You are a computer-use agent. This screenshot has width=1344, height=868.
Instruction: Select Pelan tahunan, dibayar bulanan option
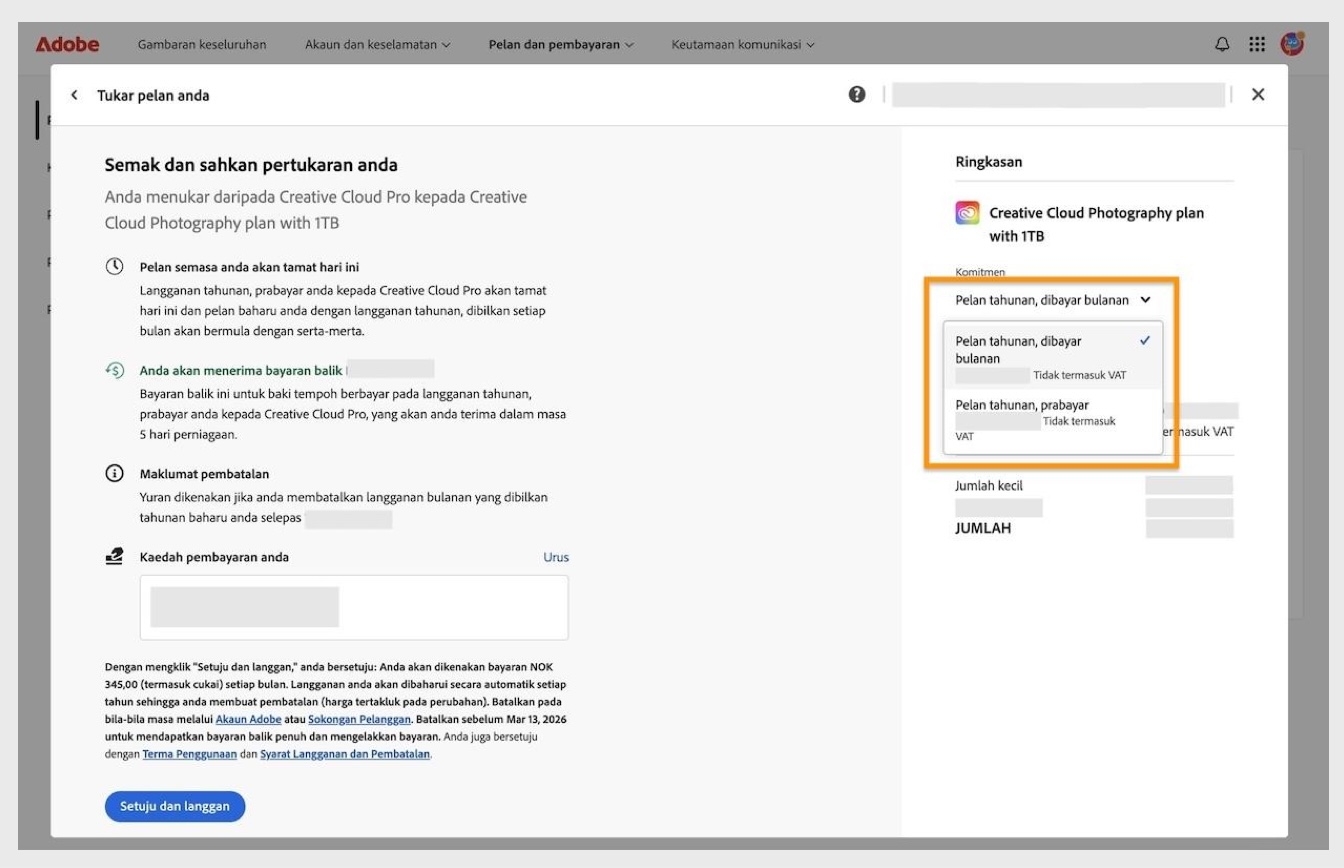point(1053,358)
